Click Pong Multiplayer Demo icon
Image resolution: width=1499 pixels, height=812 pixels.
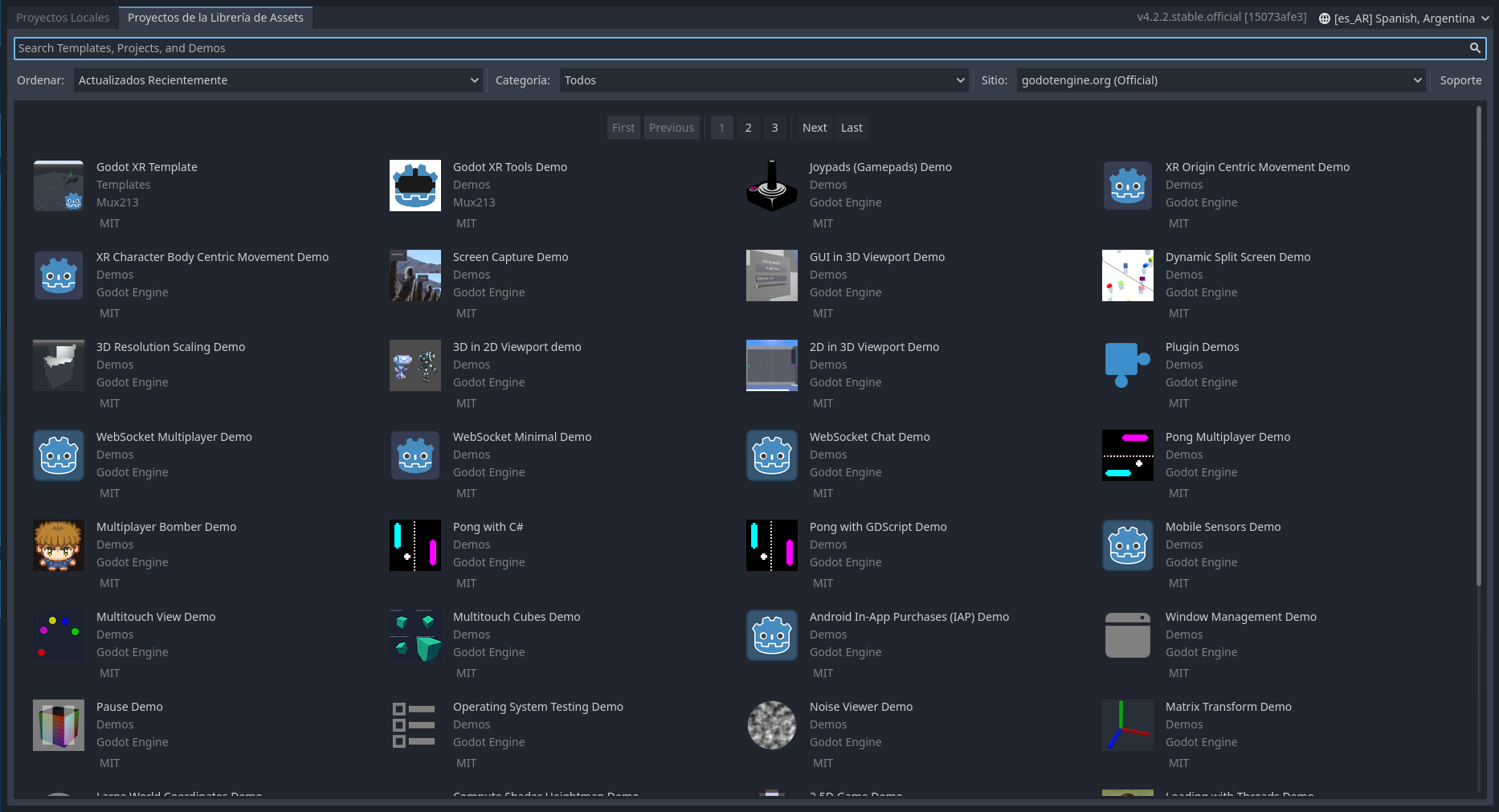point(1128,455)
